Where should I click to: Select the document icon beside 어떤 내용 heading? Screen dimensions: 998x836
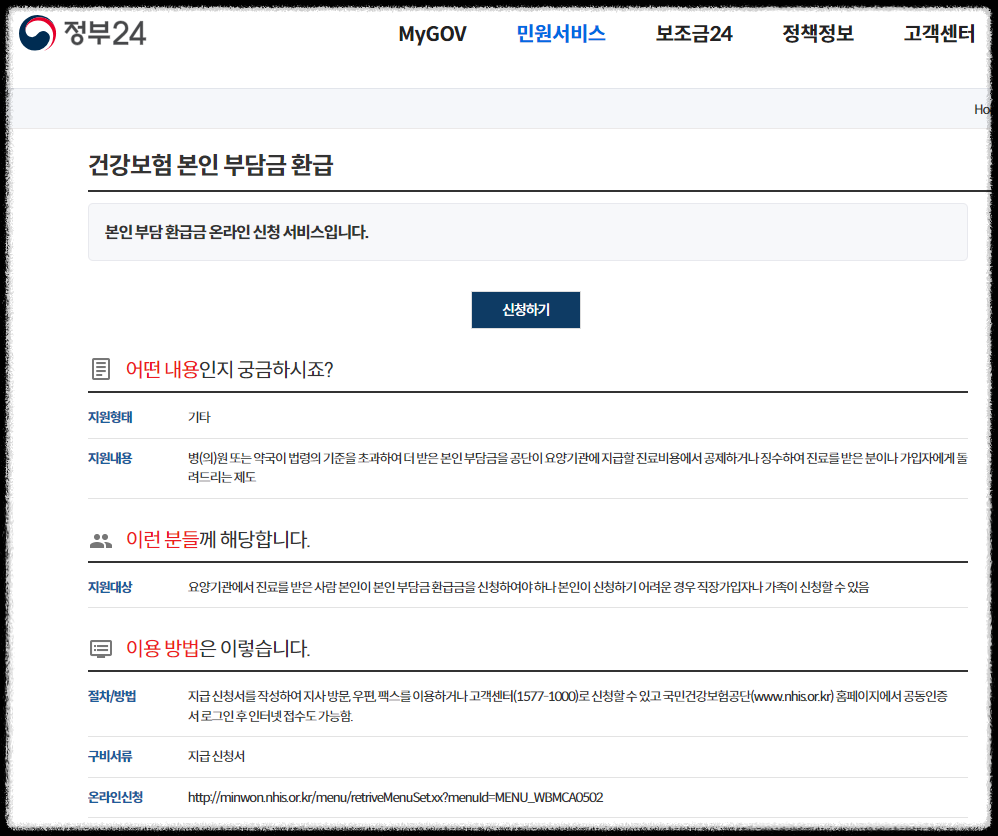99,367
